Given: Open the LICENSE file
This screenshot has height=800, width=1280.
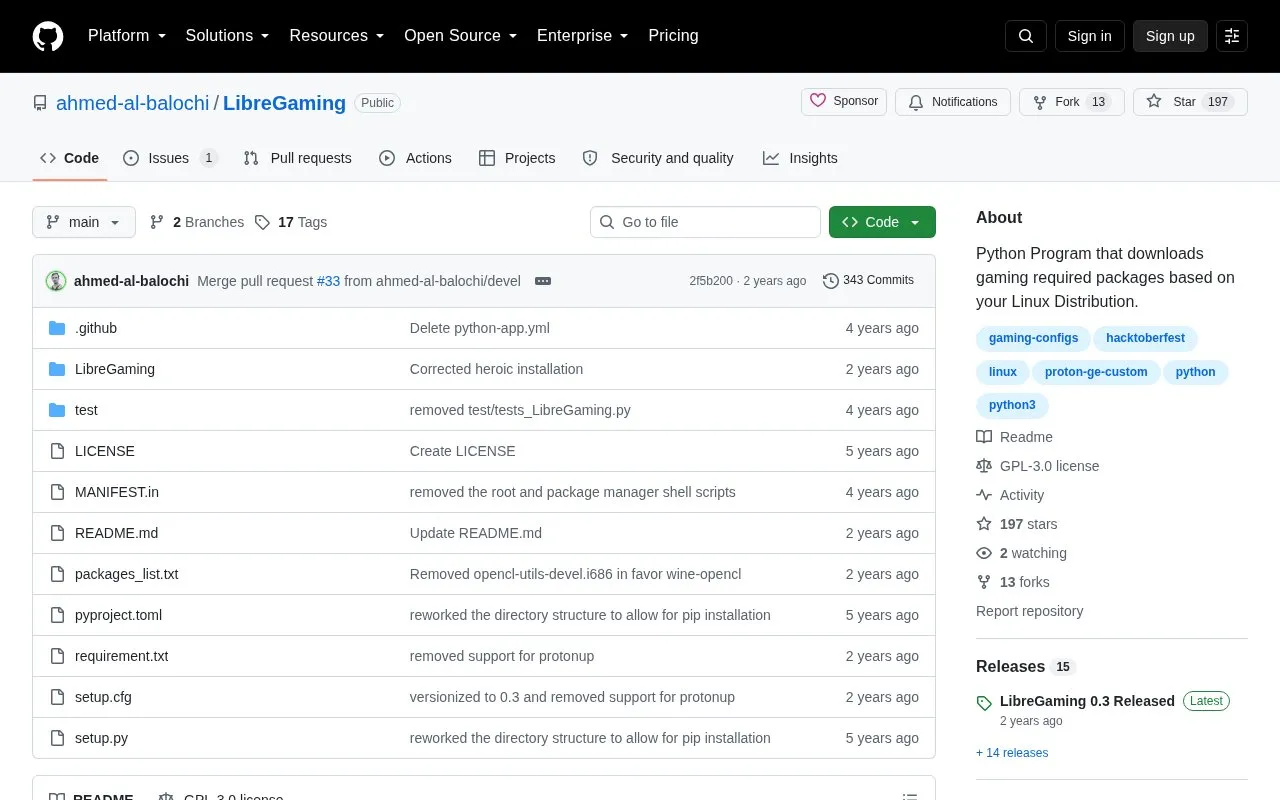Looking at the screenshot, I should click(105, 451).
